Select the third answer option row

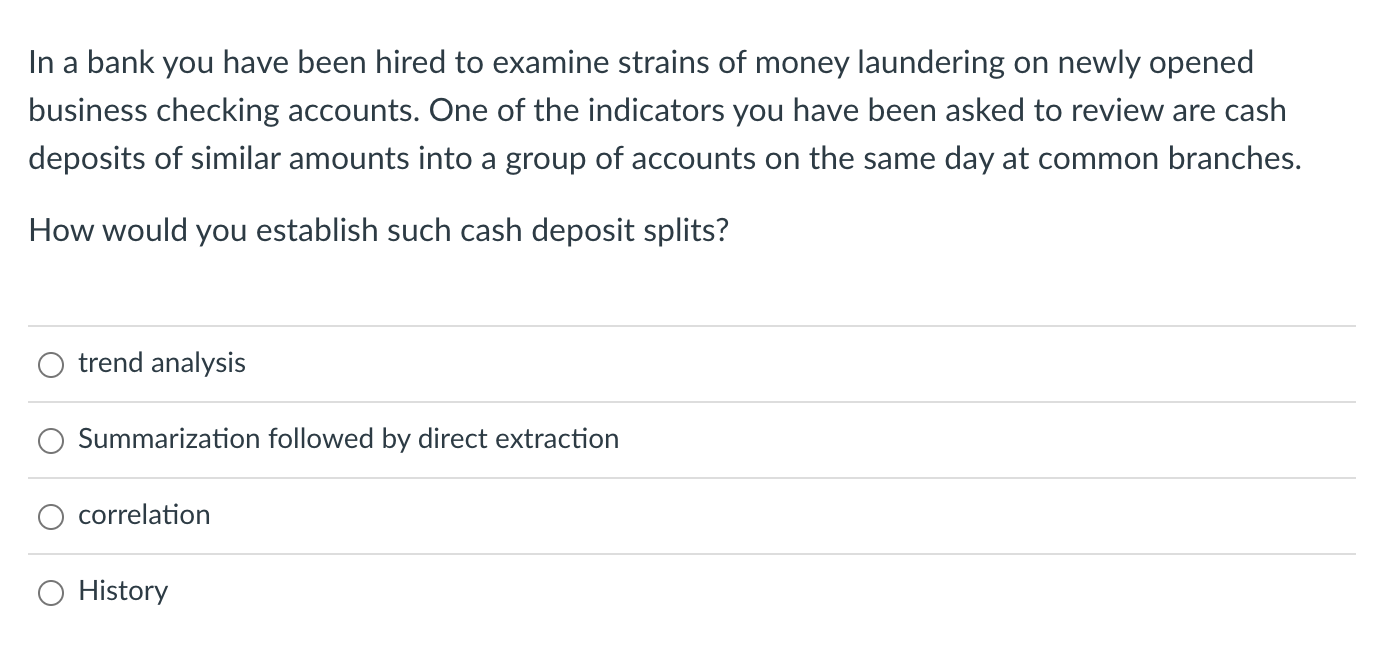tap(690, 515)
